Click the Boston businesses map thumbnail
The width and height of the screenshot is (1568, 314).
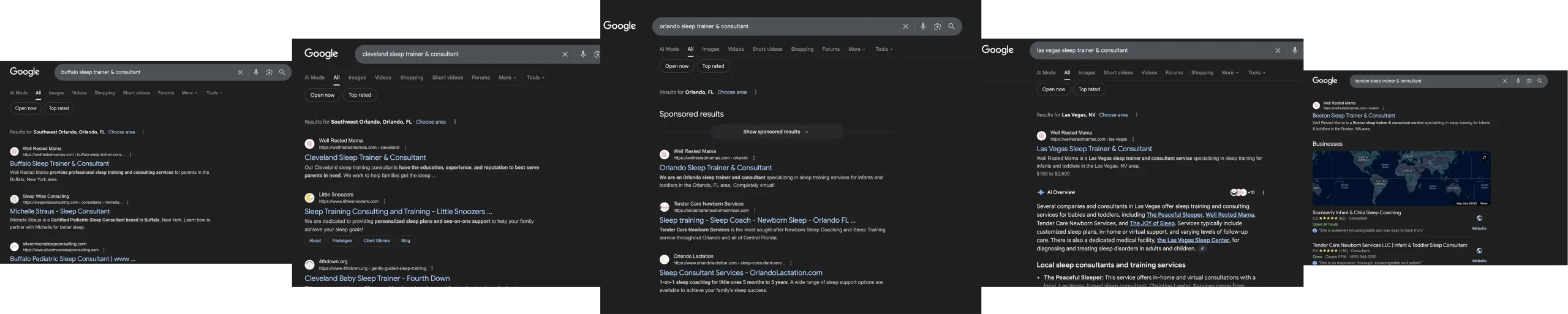(1401, 179)
